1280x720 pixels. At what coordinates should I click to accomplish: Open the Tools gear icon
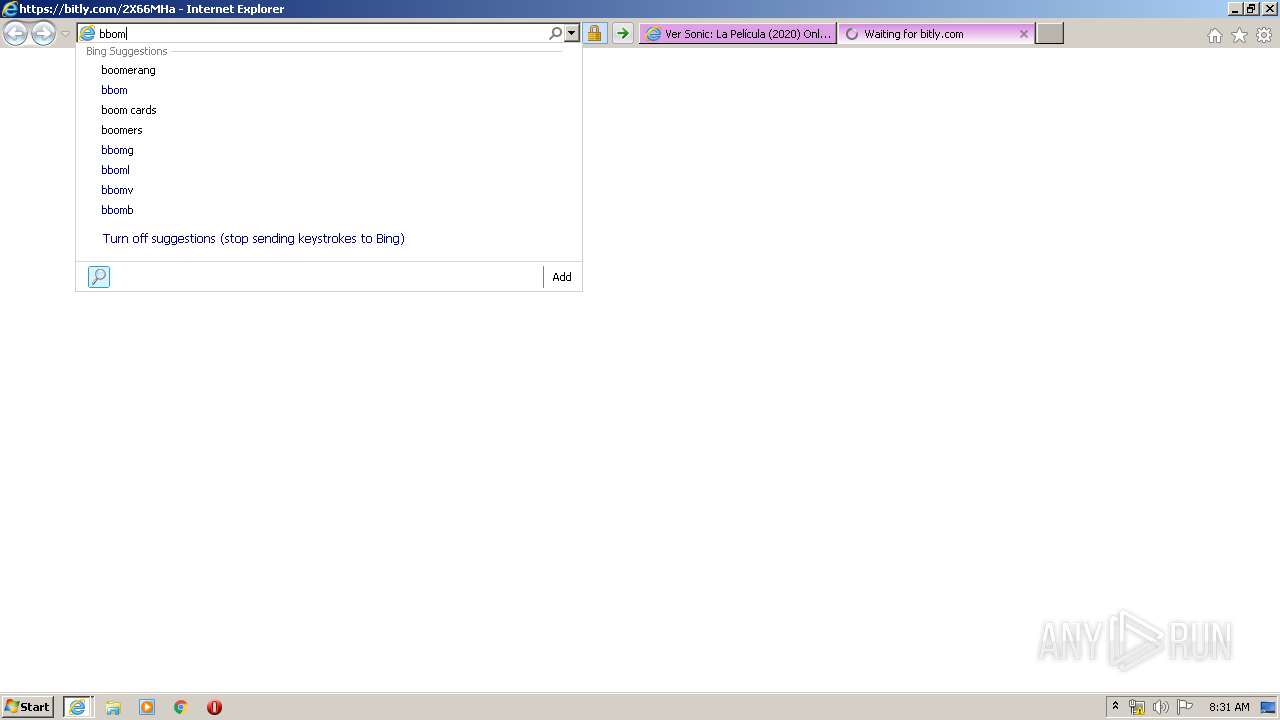1264,35
